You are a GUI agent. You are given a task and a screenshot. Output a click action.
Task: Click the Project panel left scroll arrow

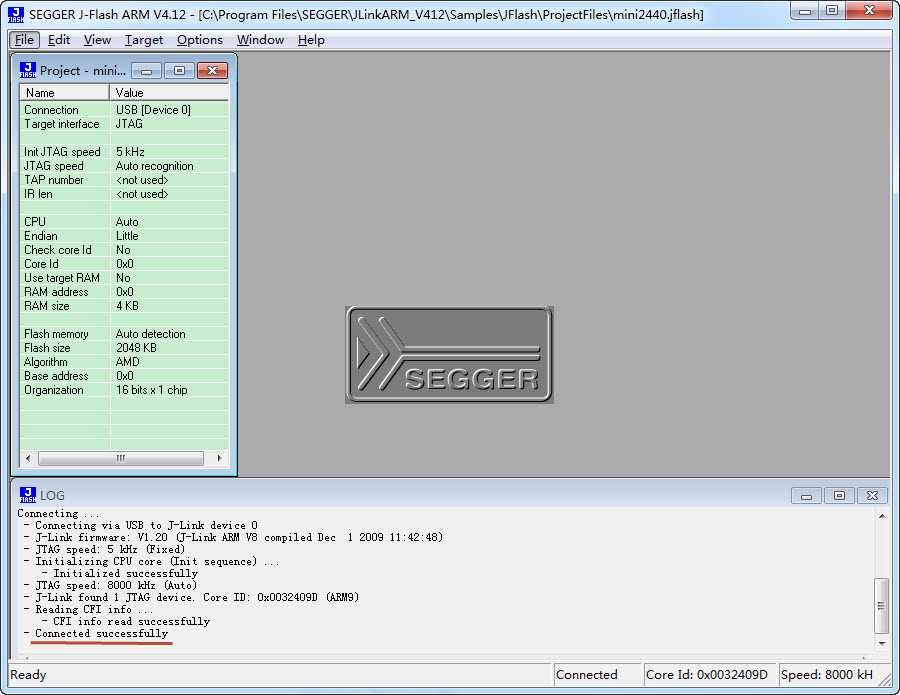point(28,458)
